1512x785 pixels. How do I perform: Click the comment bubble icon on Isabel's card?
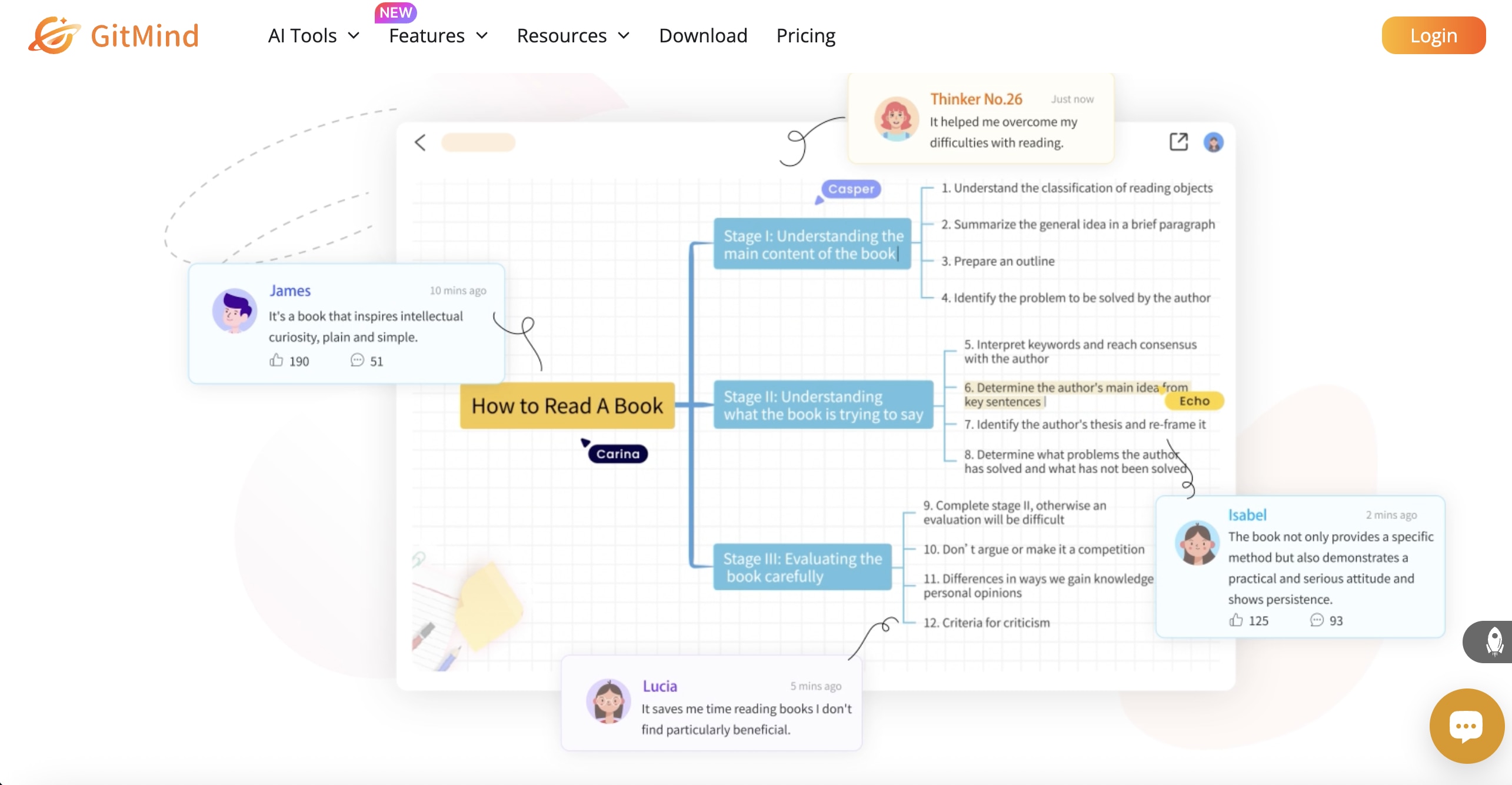pyautogui.click(x=1317, y=620)
